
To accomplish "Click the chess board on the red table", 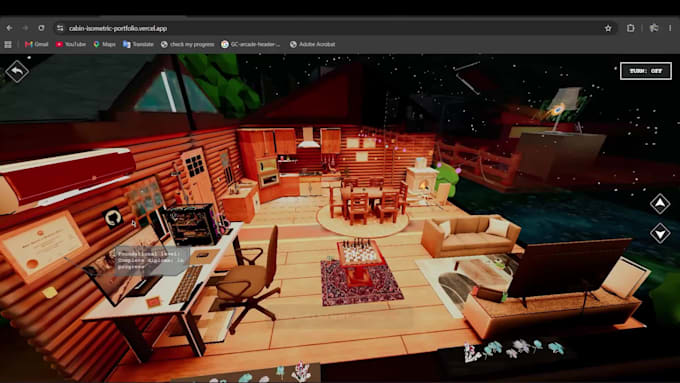I will tap(360, 251).
